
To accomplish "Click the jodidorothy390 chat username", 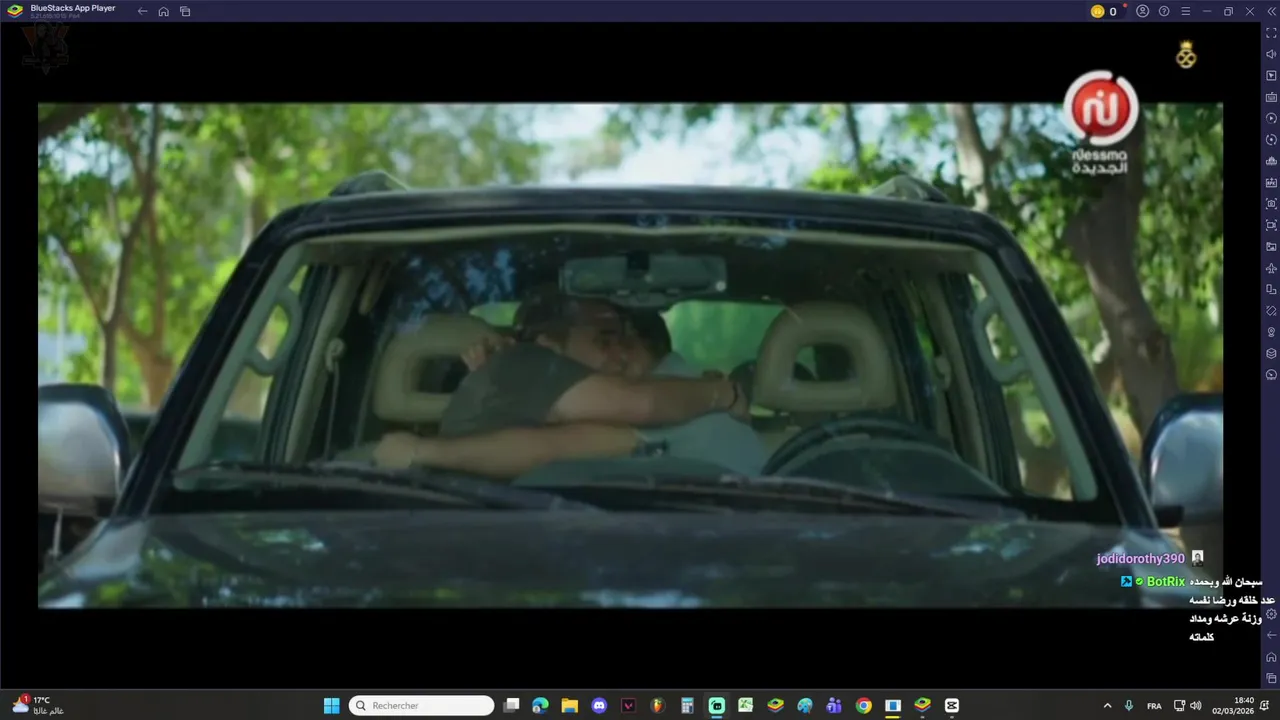I will pos(1140,559).
